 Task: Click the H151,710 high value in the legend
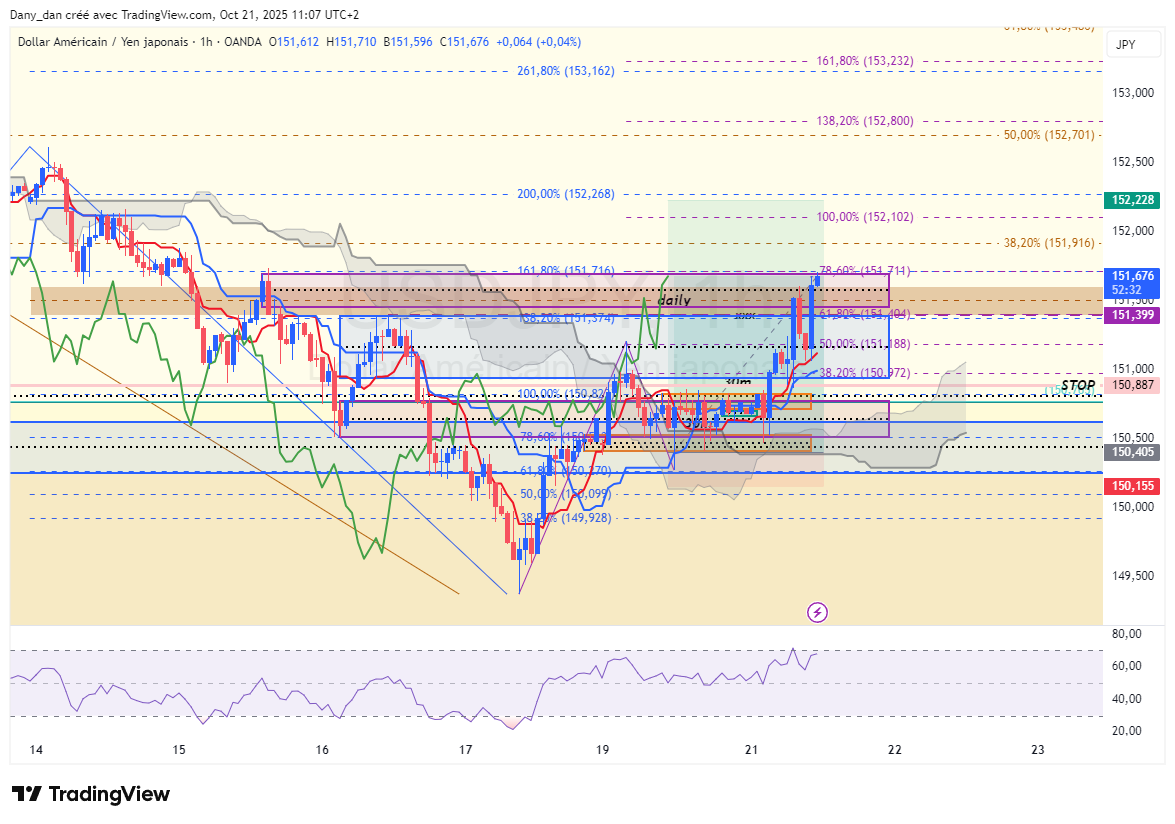click(x=351, y=42)
